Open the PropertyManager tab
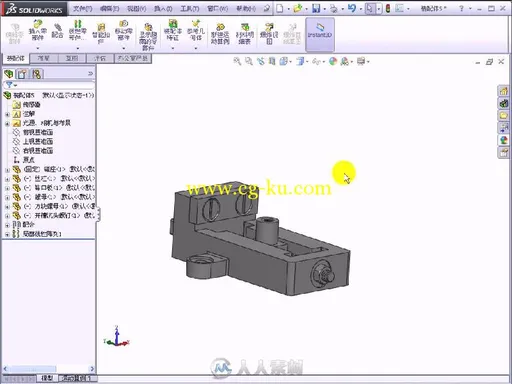The image size is (512, 384). click(x=23, y=74)
